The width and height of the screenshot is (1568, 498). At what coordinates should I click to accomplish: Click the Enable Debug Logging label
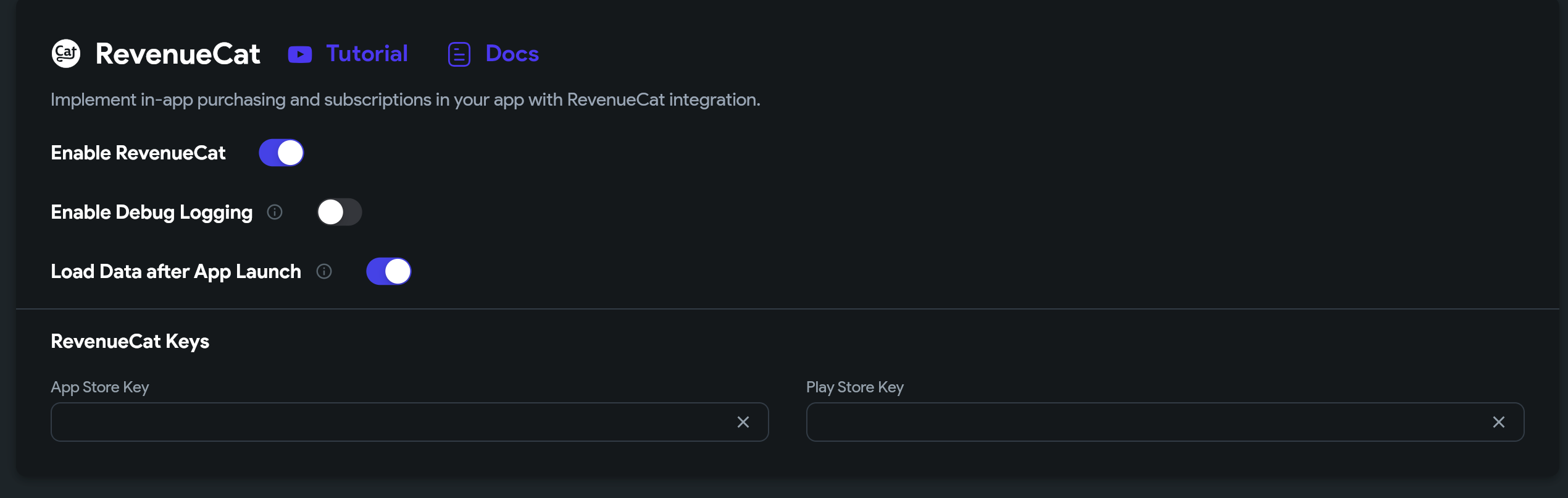[x=152, y=213]
